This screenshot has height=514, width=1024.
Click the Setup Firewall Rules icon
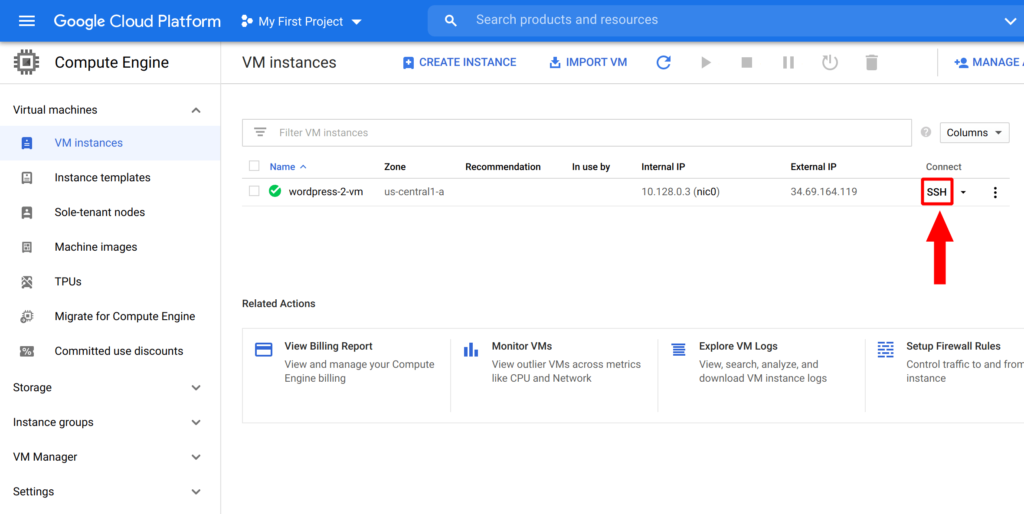[x=886, y=349]
